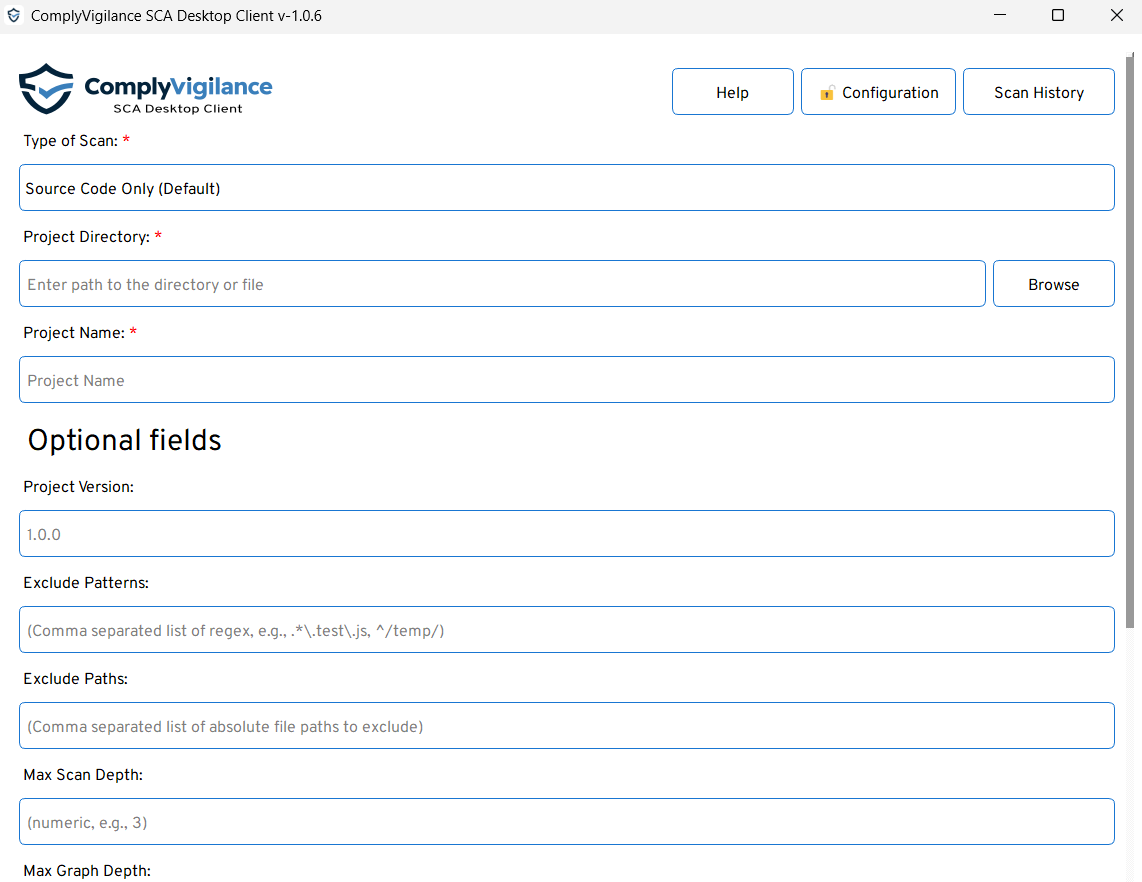This screenshot has width=1142, height=882.
Task: Focus the Project Directory path field
Action: click(x=502, y=284)
